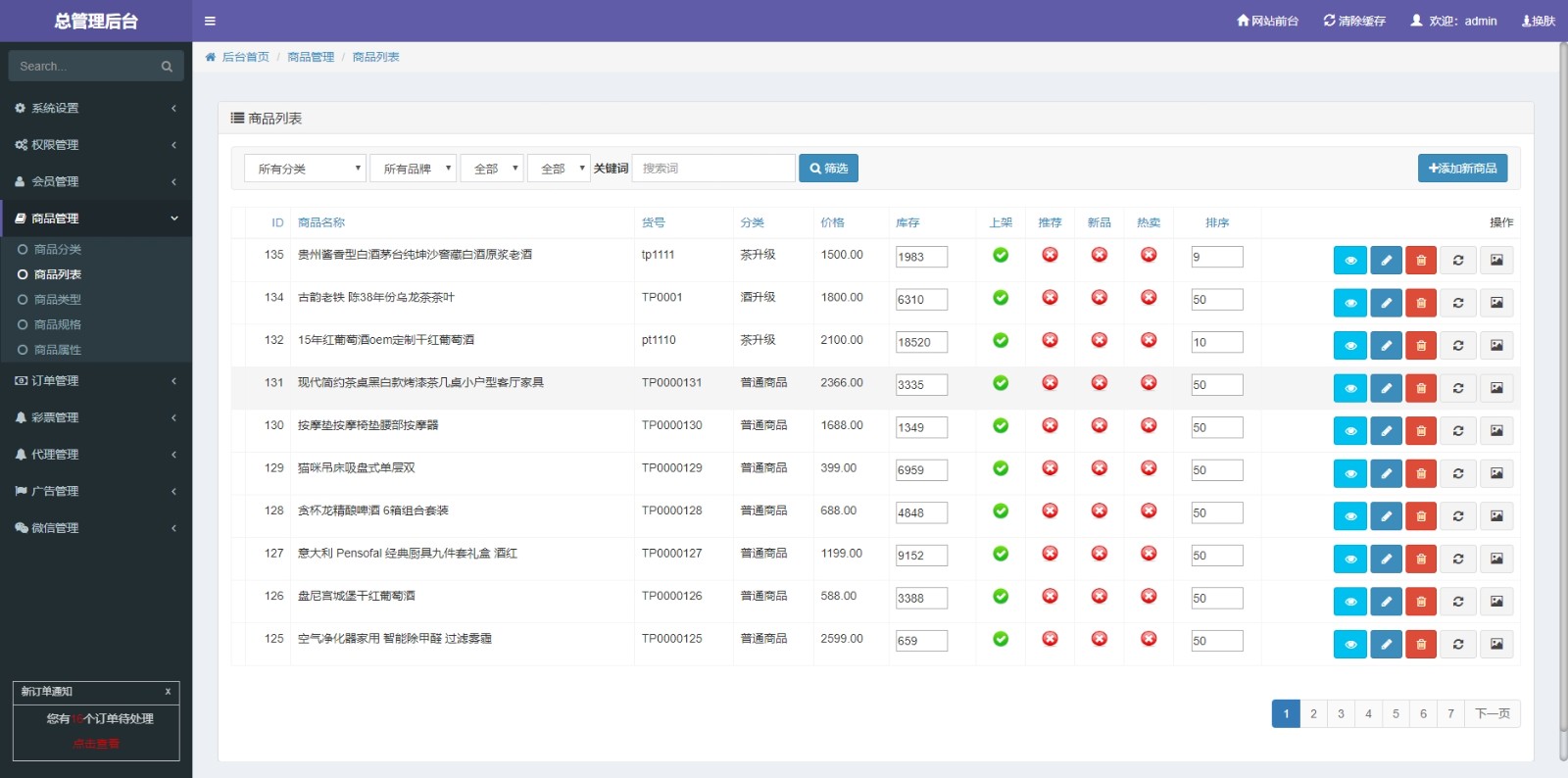1568x778 pixels.
Task: Click the 添加新商品 button
Action: [x=1462, y=169]
